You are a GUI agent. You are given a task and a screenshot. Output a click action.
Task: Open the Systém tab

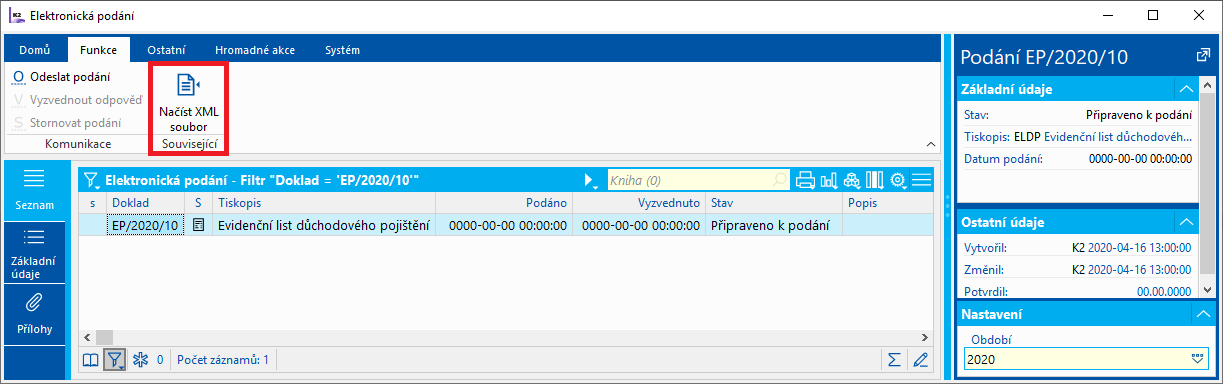(343, 50)
